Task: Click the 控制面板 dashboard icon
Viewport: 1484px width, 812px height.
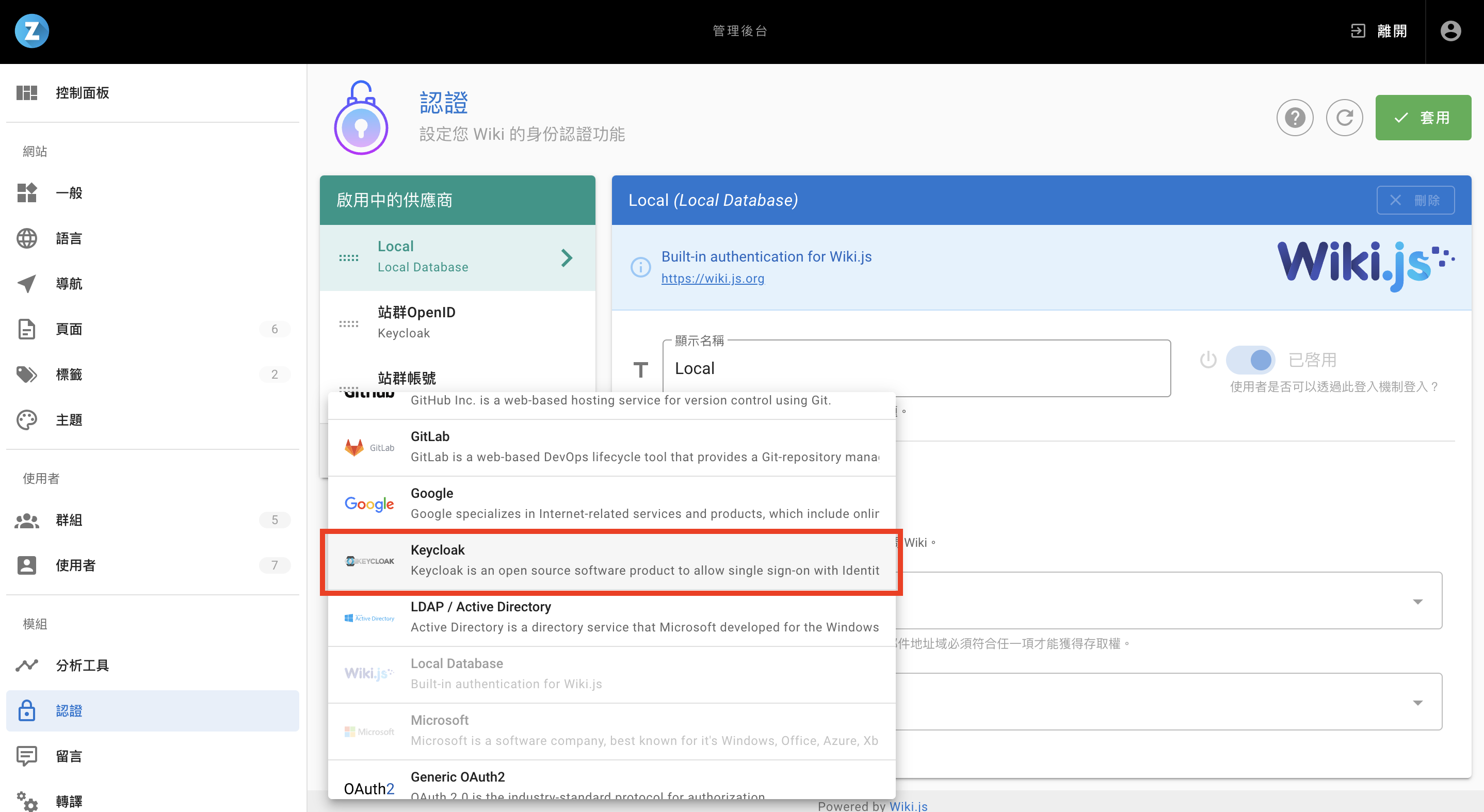Action: (26, 93)
